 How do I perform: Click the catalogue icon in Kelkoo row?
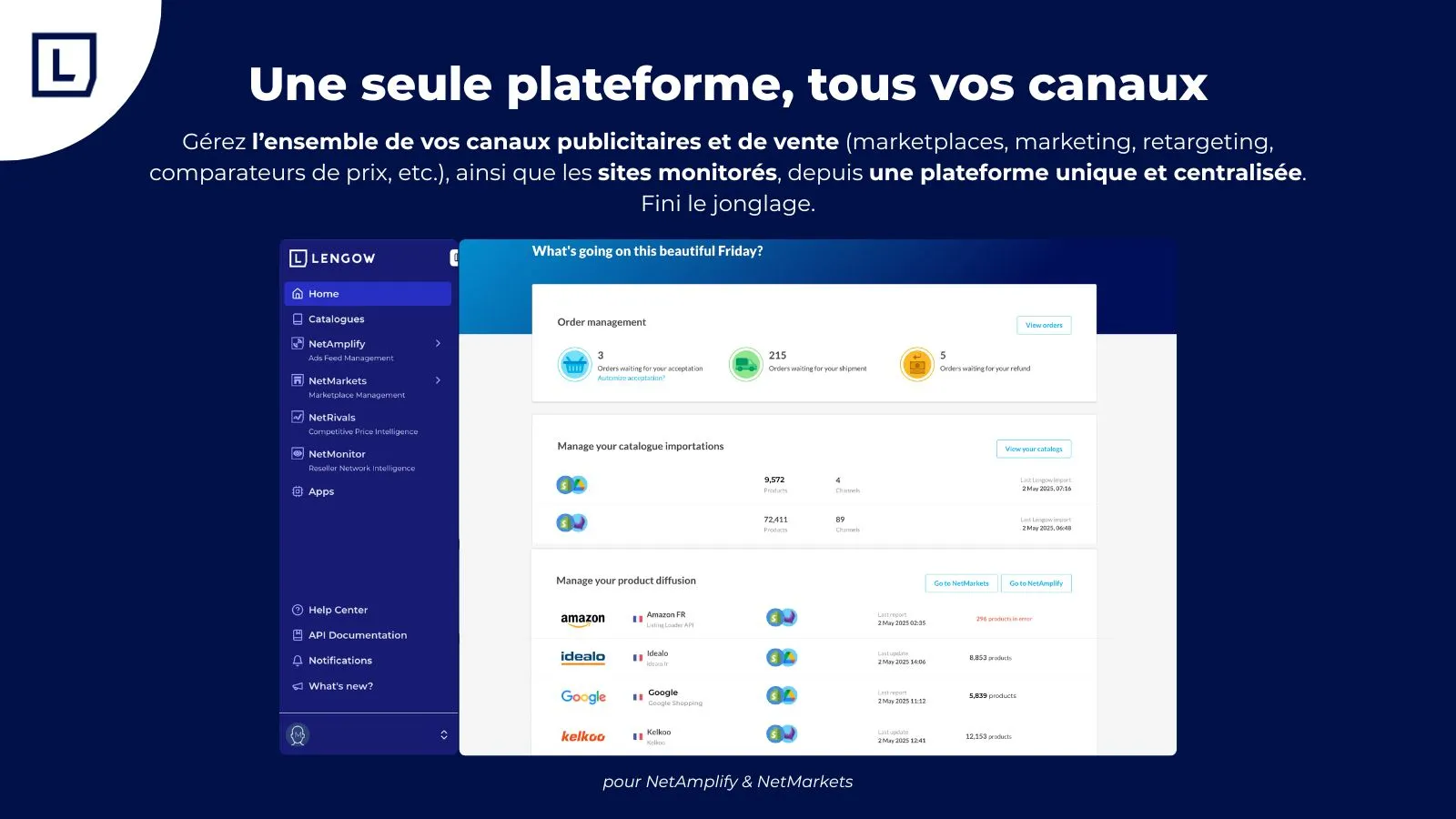click(x=782, y=733)
